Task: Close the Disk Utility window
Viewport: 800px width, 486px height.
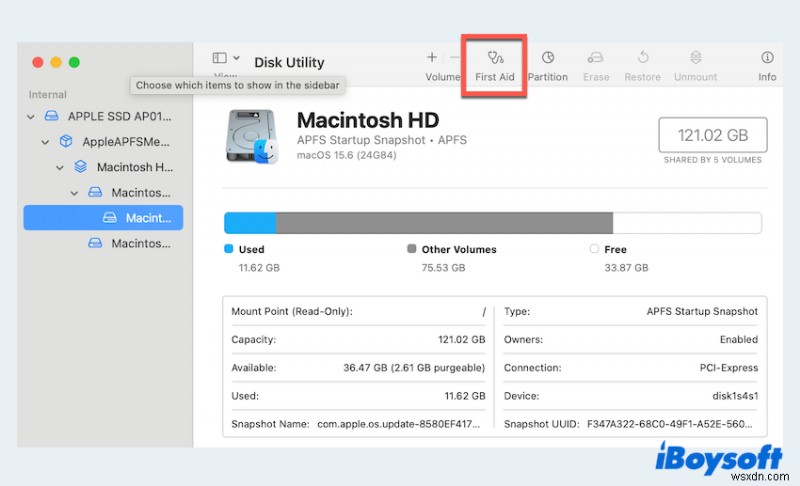Action: [x=38, y=62]
